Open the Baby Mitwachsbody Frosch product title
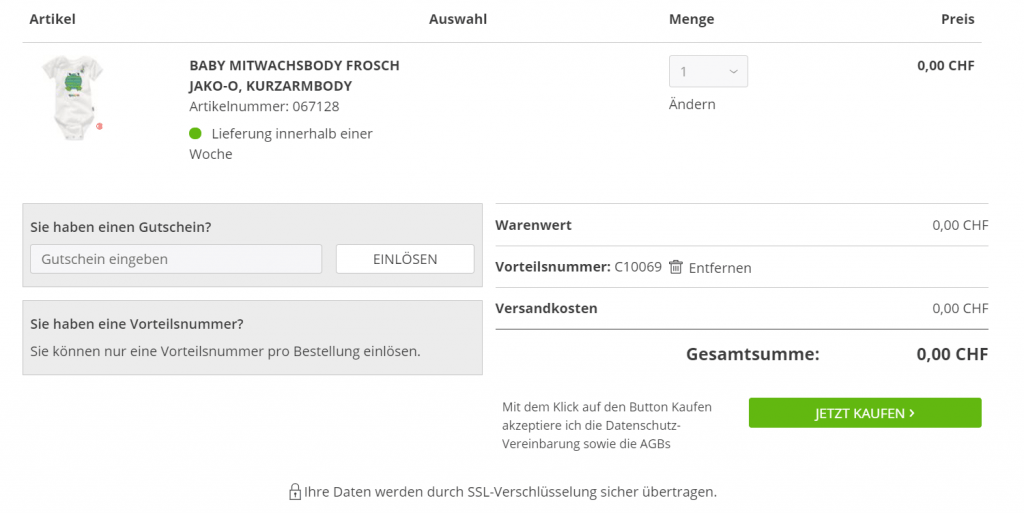Viewport: 1024px width, 513px height. (294, 66)
